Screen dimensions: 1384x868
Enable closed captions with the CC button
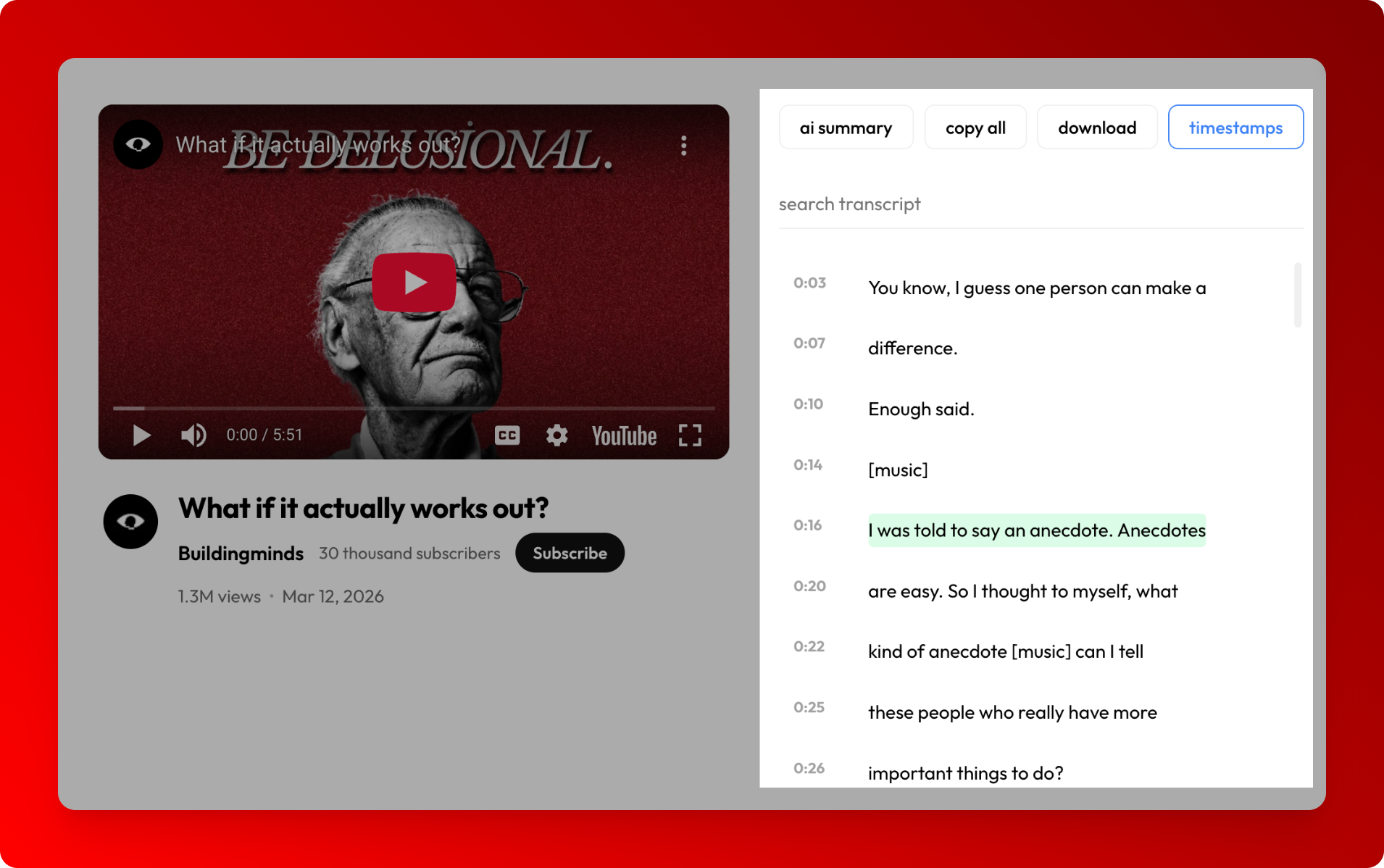click(x=507, y=435)
